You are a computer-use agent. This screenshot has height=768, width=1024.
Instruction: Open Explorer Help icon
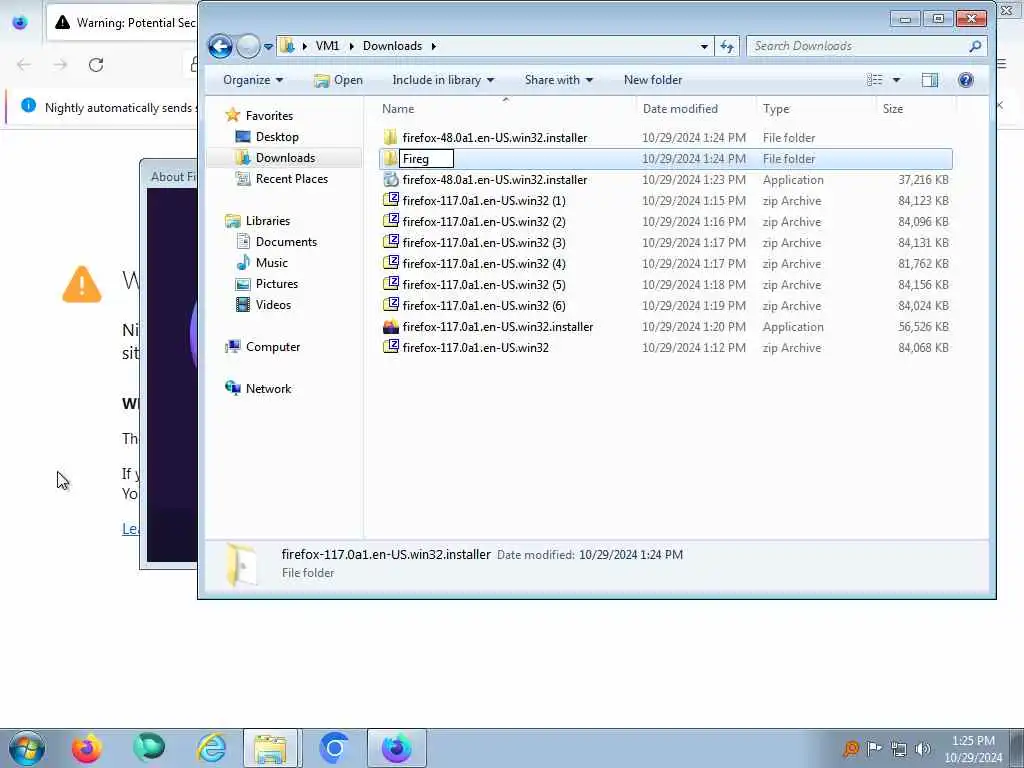click(965, 80)
